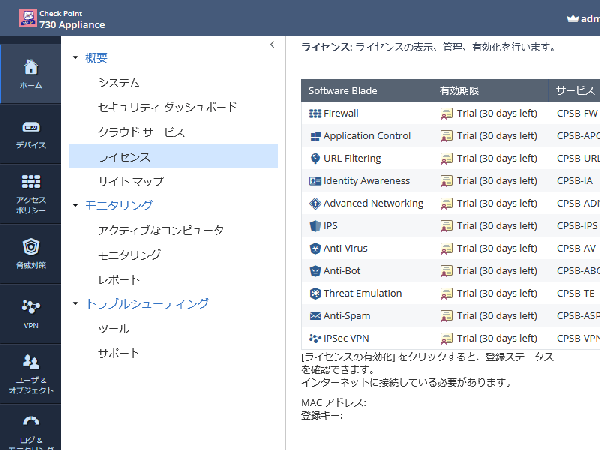Click Trial (30 days left) in Anti-Virus row
Viewport: 600px width, 450px height.
(x=497, y=249)
